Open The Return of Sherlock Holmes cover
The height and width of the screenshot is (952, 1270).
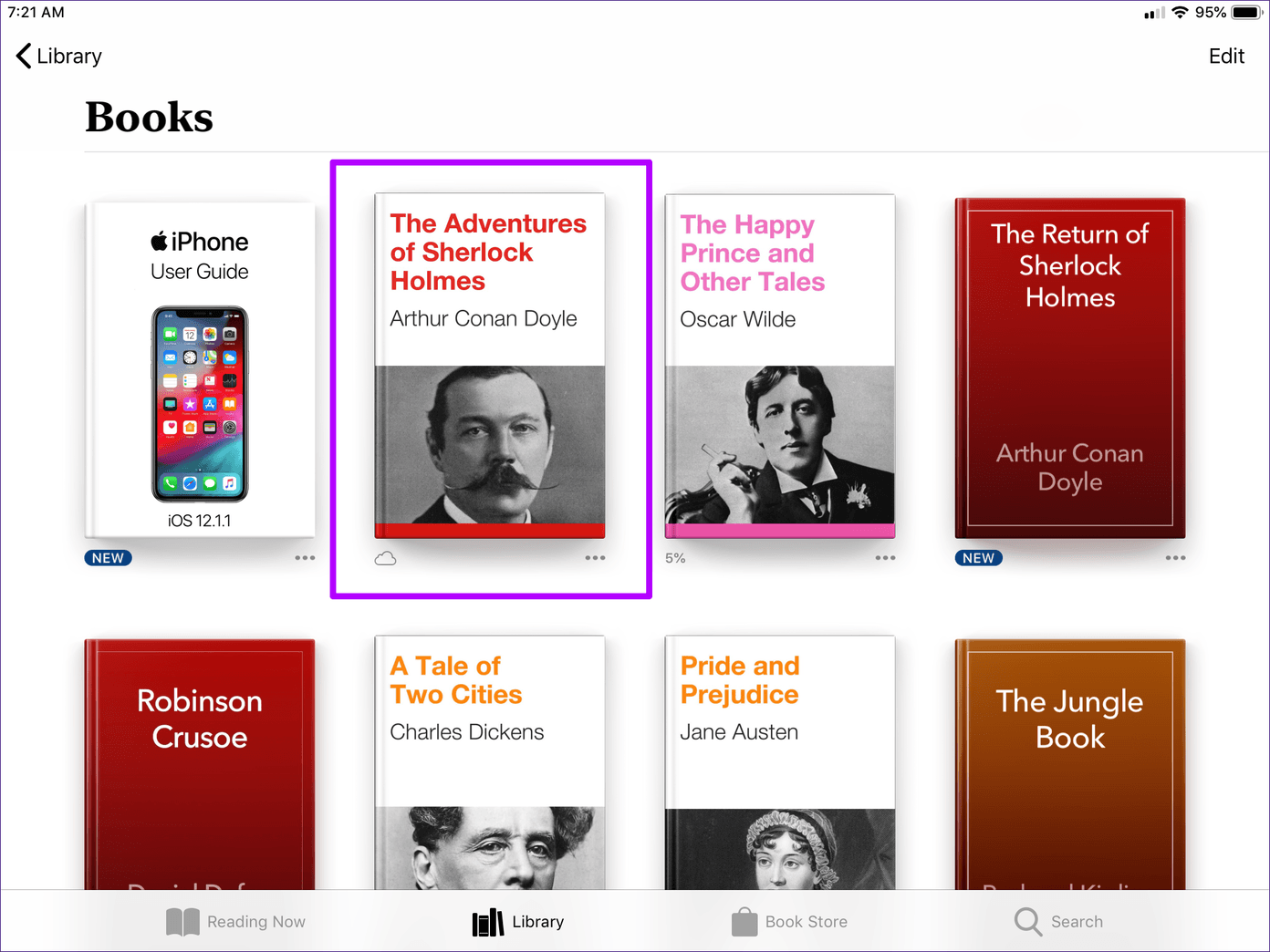(1070, 367)
